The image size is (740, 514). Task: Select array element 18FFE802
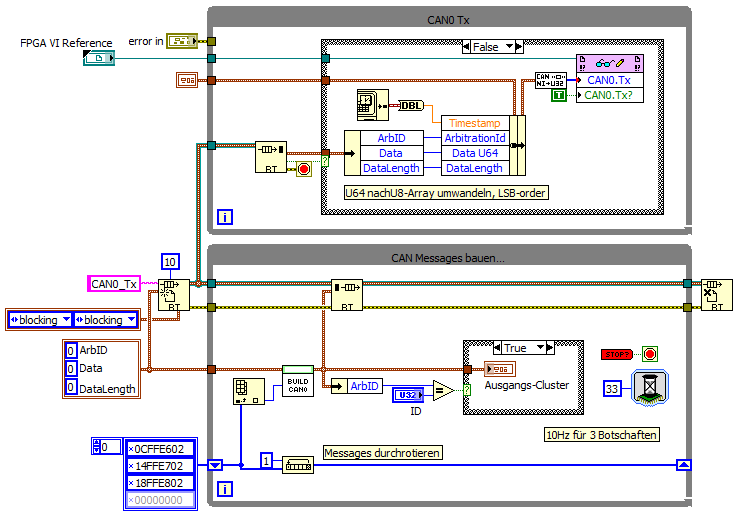[x=160, y=483]
